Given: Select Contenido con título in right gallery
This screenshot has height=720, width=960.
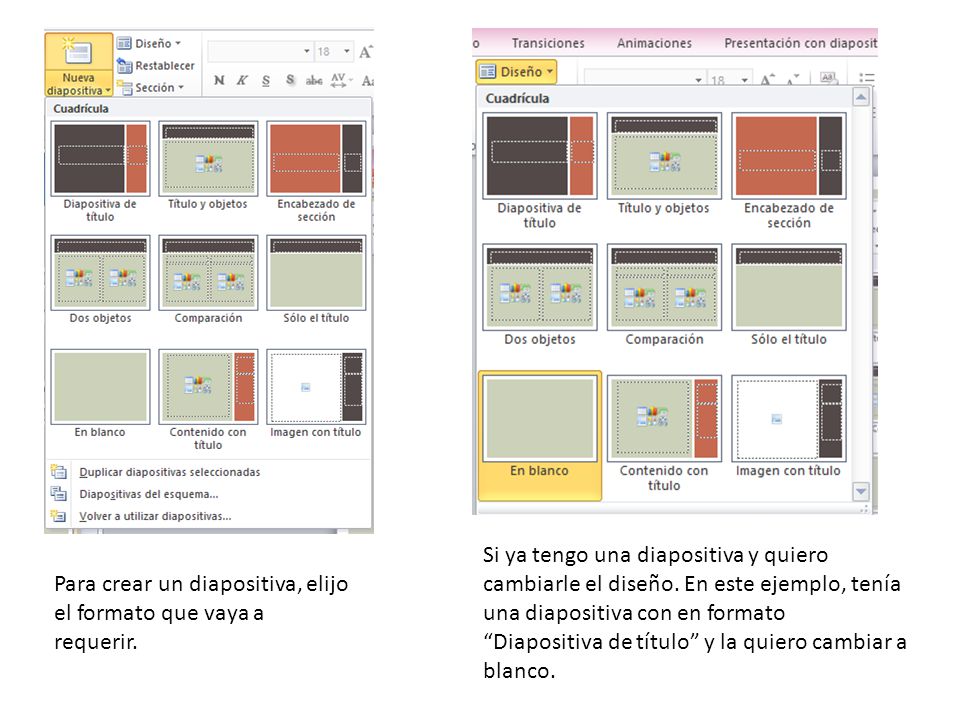Looking at the screenshot, I should point(664,434).
